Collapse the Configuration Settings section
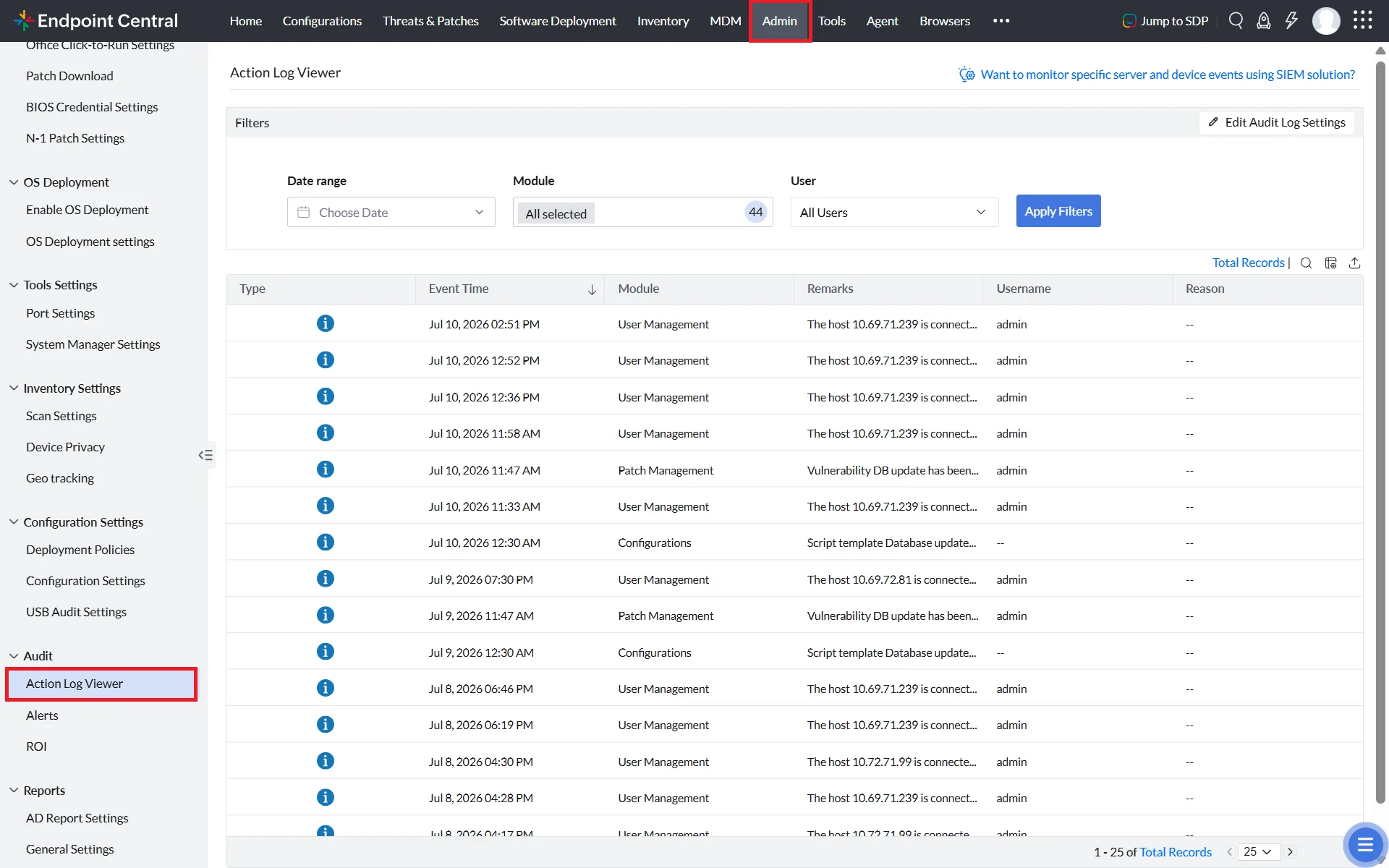The width and height of the screenshot is (1389, 868). (14, 522)
